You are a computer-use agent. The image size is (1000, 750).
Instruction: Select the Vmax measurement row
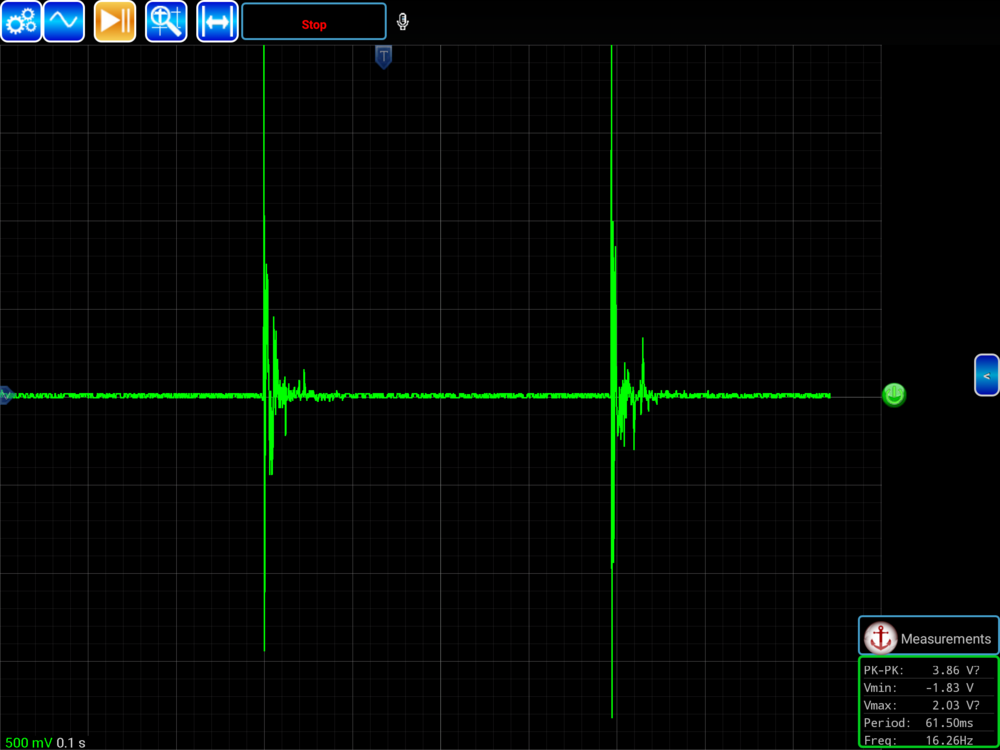pos(928,705)
